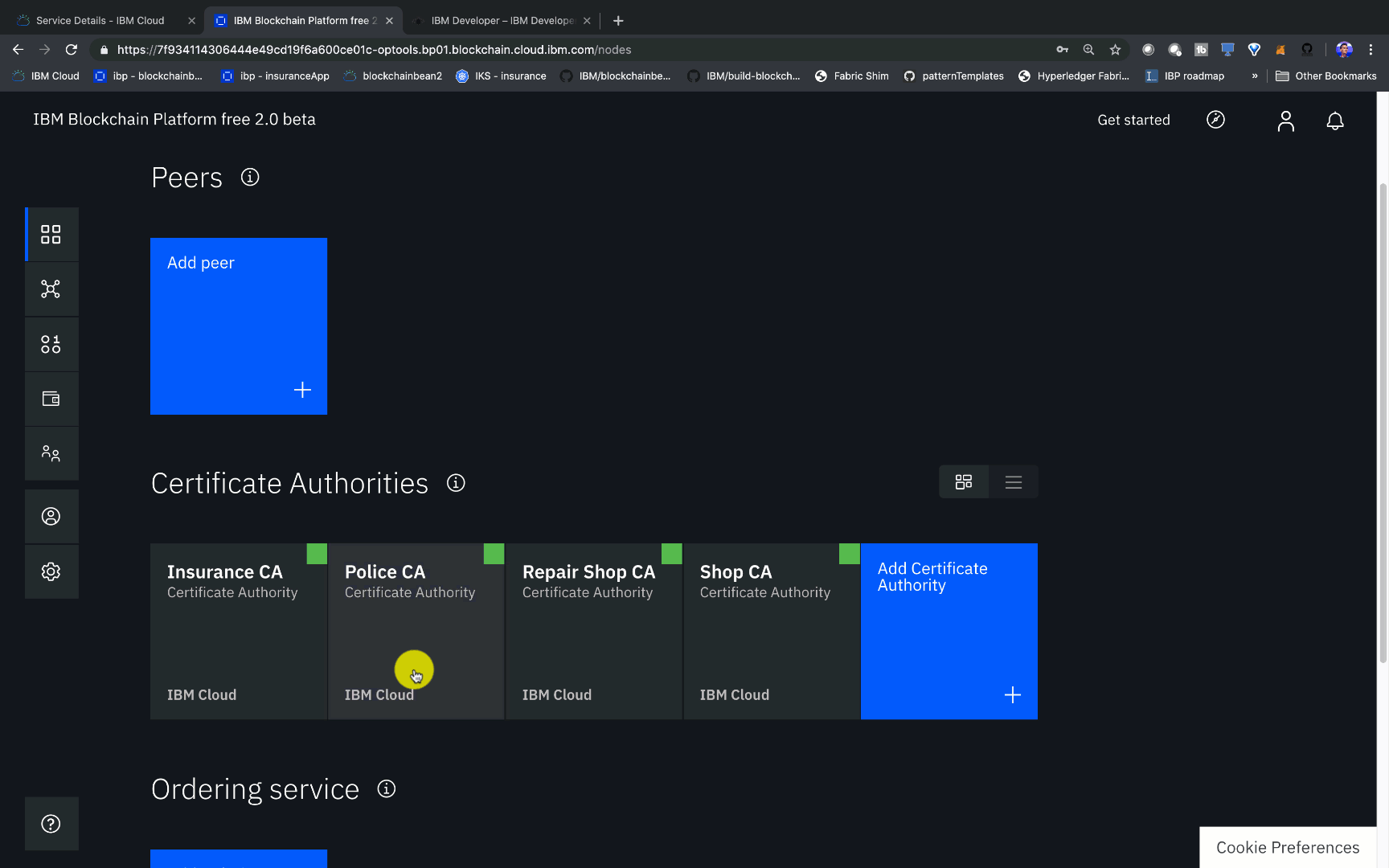Switch Certificate Authorities to list view
The width and height of the screenshot is (1389, 868).
pyautogui.click(x=1014, y=482)
